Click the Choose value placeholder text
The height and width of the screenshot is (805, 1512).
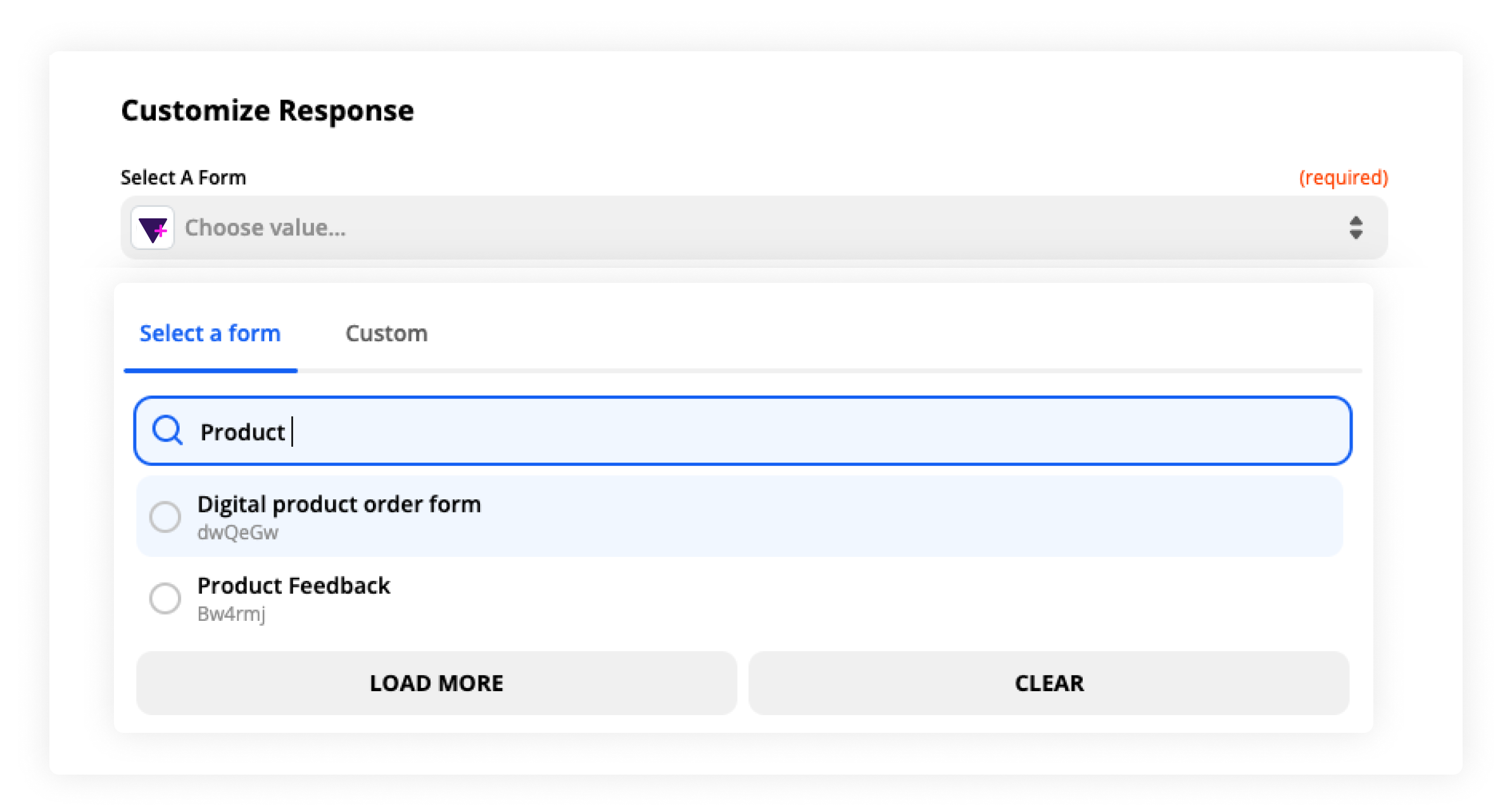[x=265, y=228]
